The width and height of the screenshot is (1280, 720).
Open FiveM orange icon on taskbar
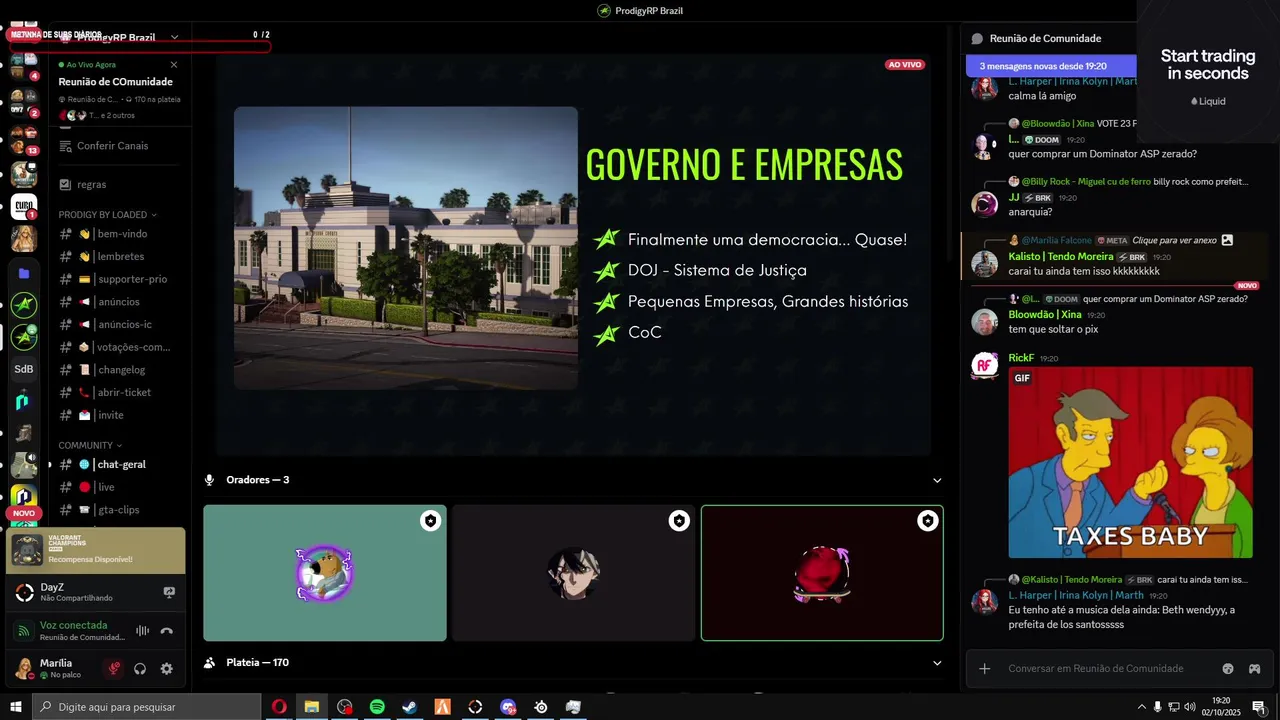tap(442, 707)
